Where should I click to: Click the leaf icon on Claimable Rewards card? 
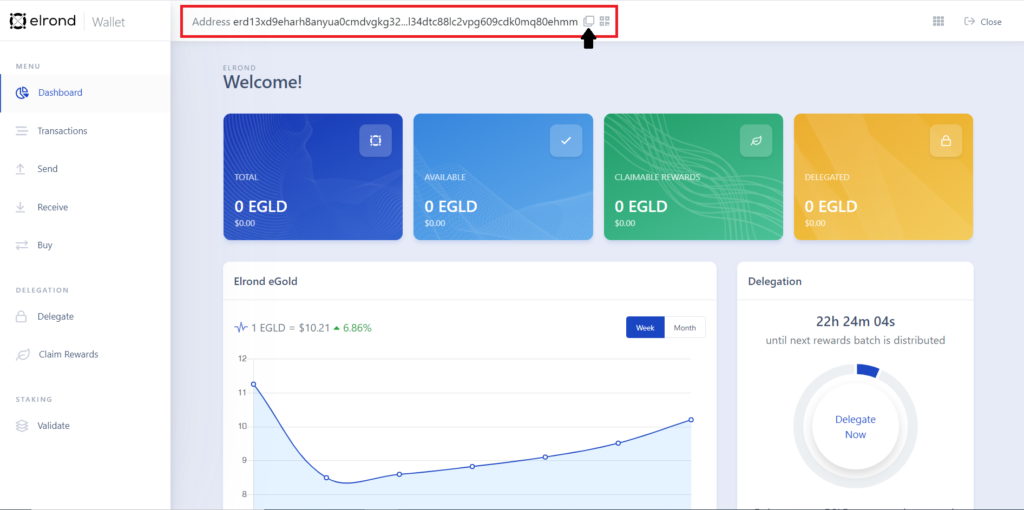coord(756,140)
